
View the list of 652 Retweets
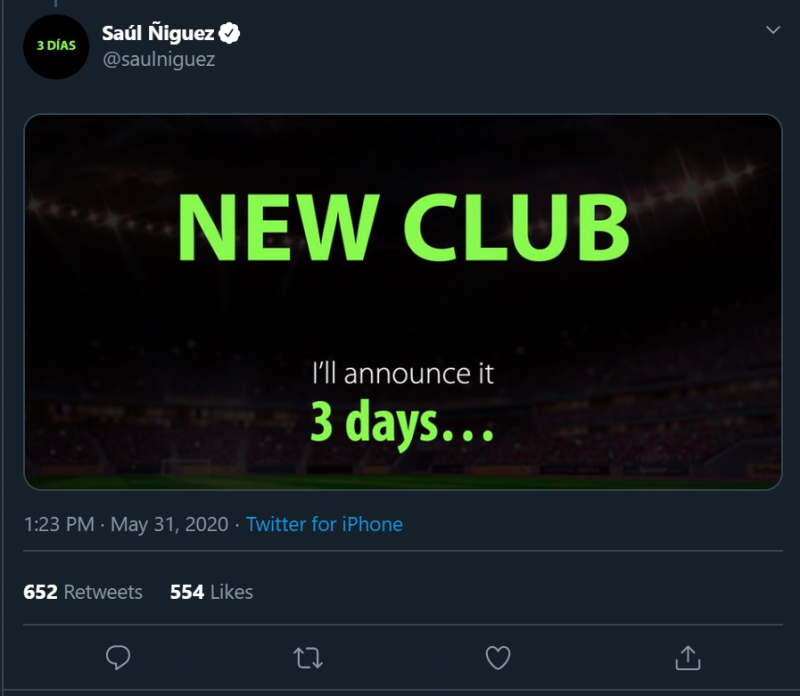coord(83,592)
